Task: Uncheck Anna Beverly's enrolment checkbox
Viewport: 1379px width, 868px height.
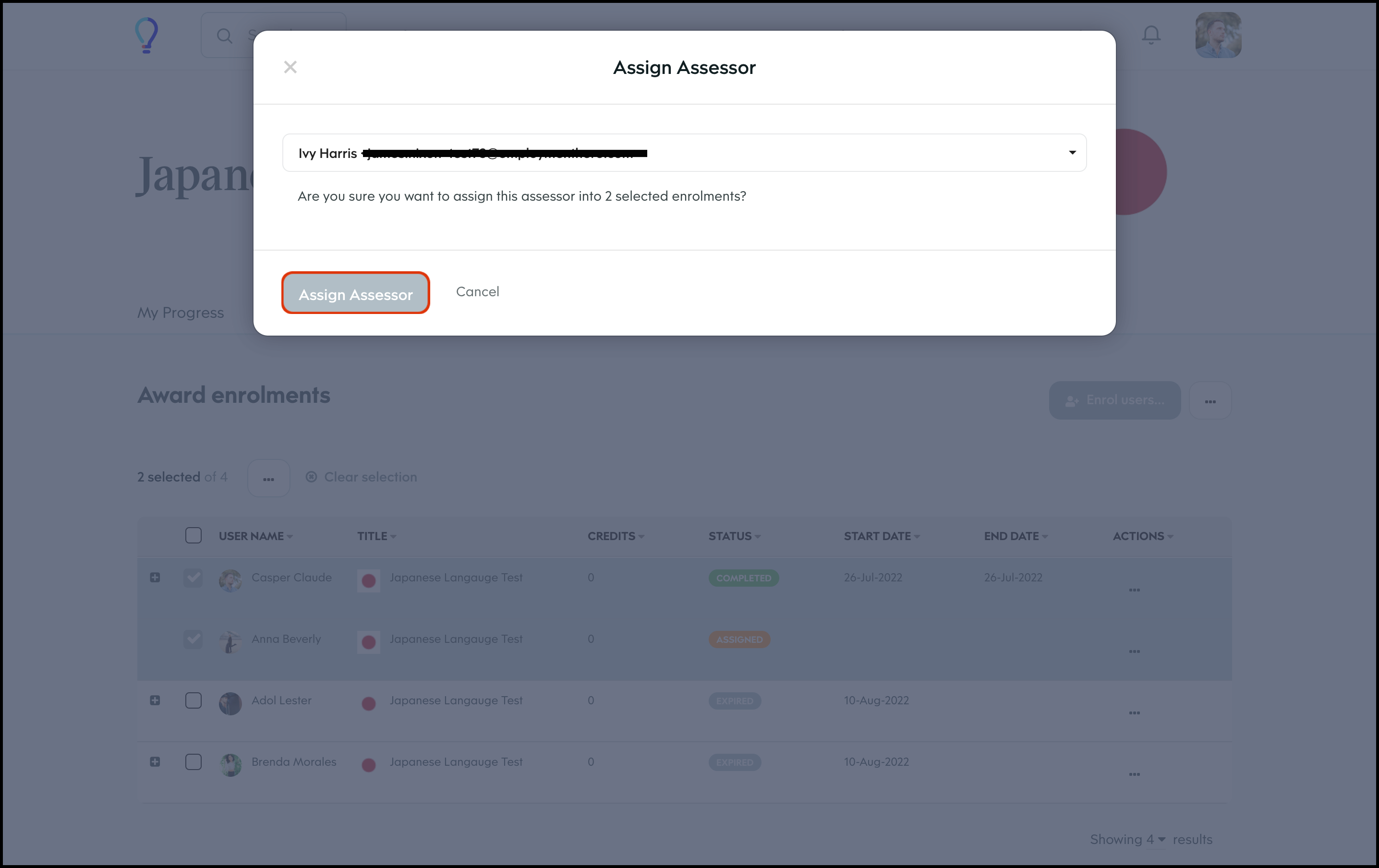Action: click(x=193, y=639)
